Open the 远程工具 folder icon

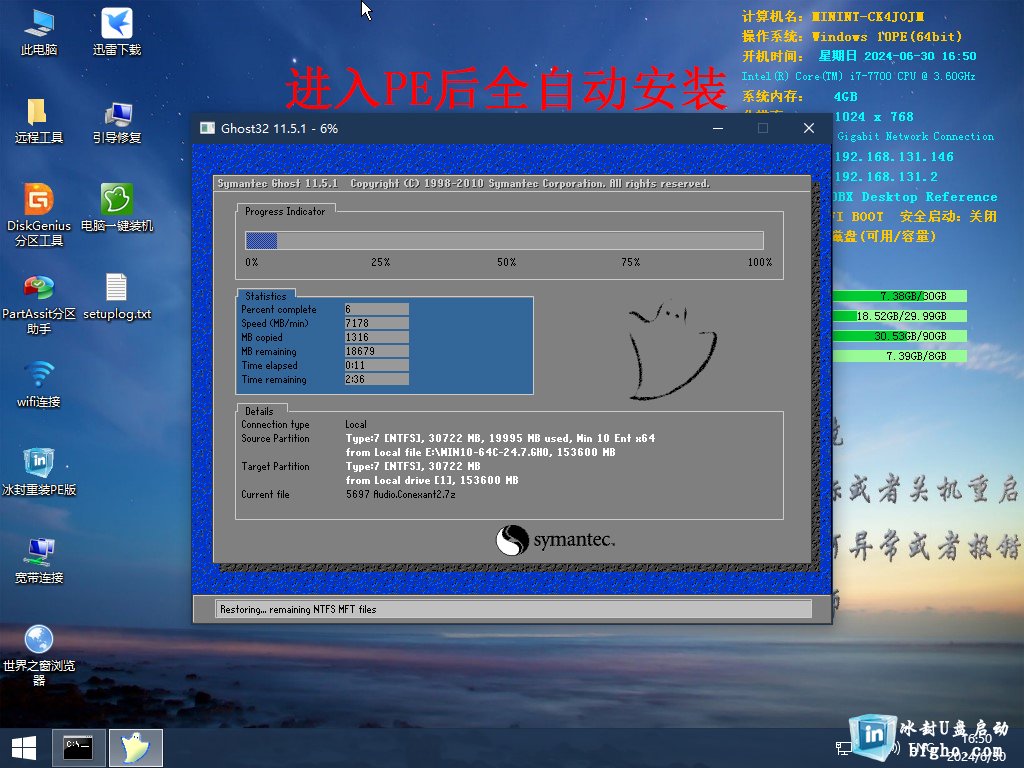[x=39, y=120]
